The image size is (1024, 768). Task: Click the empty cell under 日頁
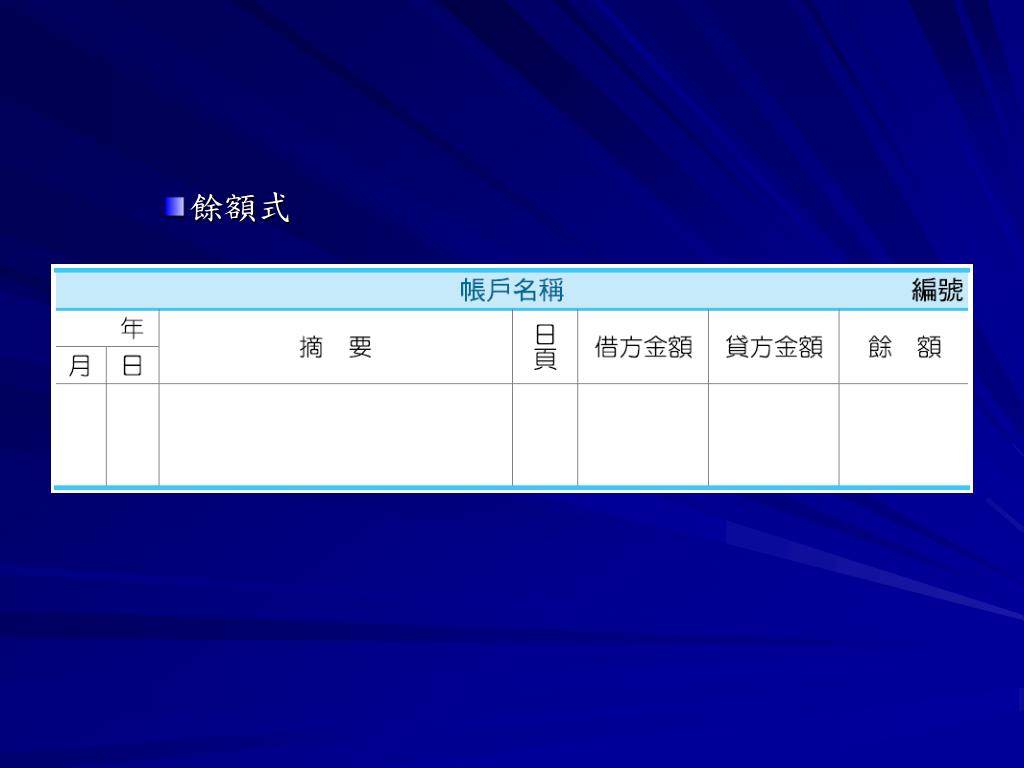point(545,434)
